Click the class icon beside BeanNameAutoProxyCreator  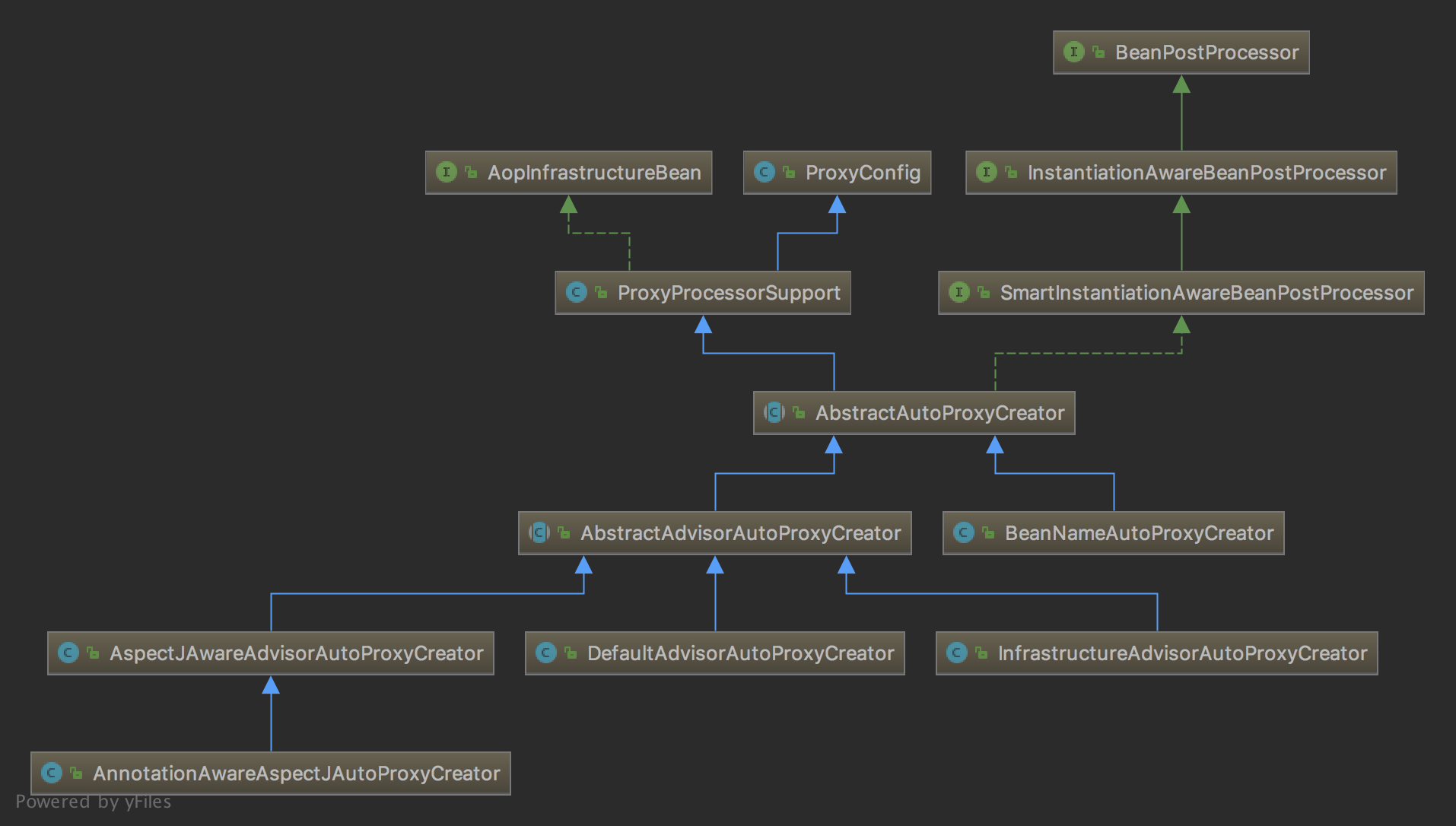coord(964,532)
